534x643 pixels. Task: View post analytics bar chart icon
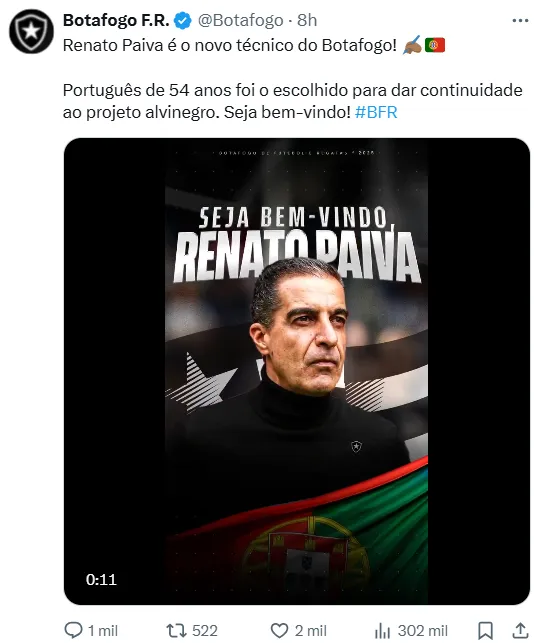point(382,630)
